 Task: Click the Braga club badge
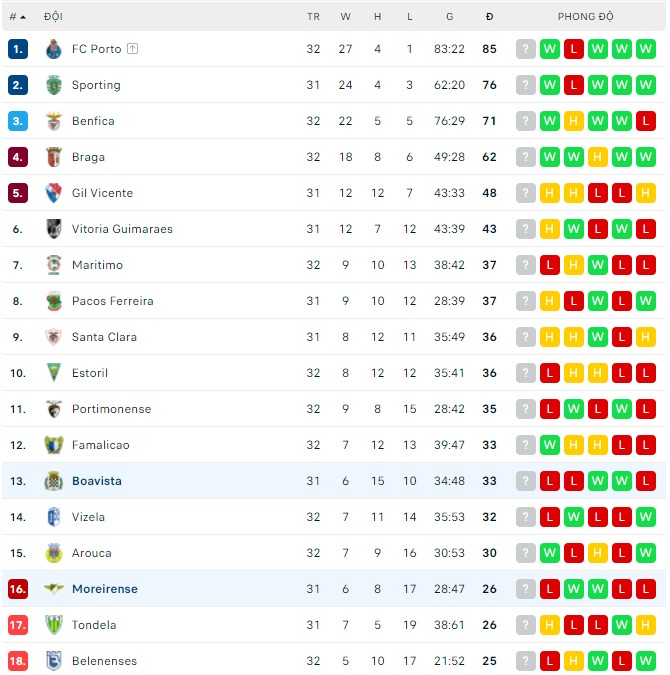(x=54, y=157)
